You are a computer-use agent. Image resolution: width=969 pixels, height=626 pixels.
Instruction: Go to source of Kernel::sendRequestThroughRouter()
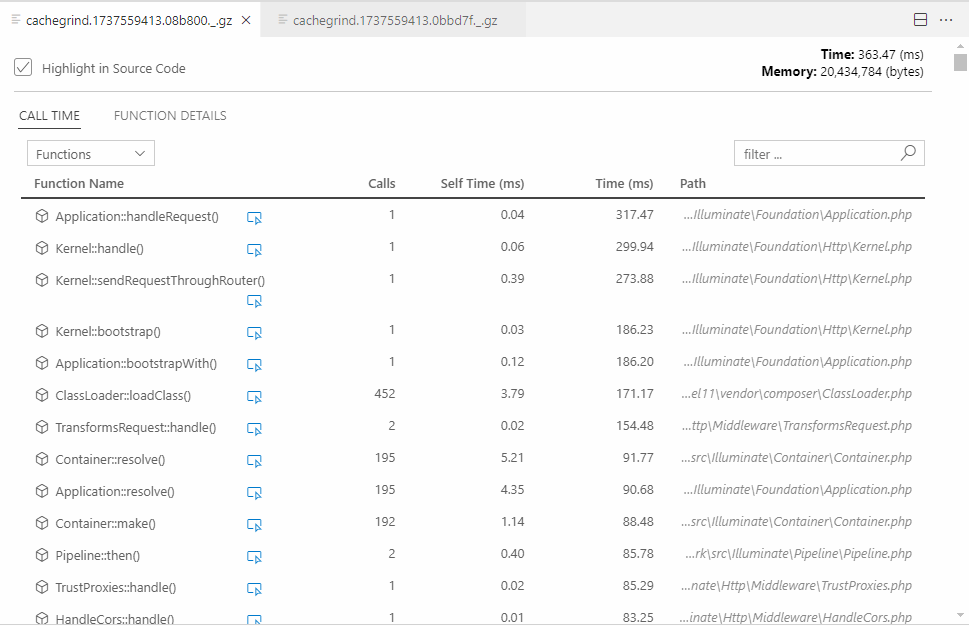click(x=254, y=301)
